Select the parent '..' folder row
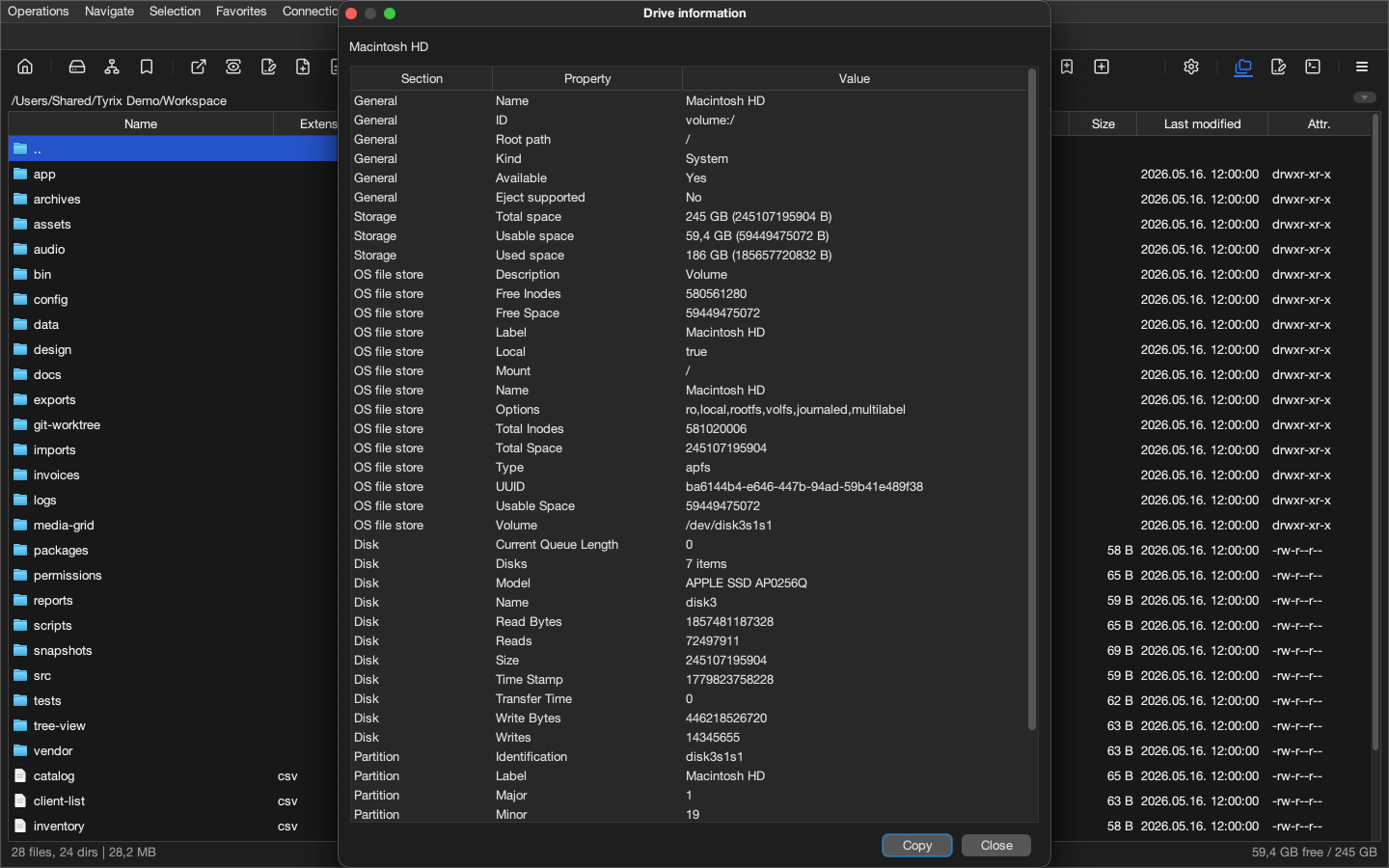This screenshot has width=1389, height=868. click(174, 149)
